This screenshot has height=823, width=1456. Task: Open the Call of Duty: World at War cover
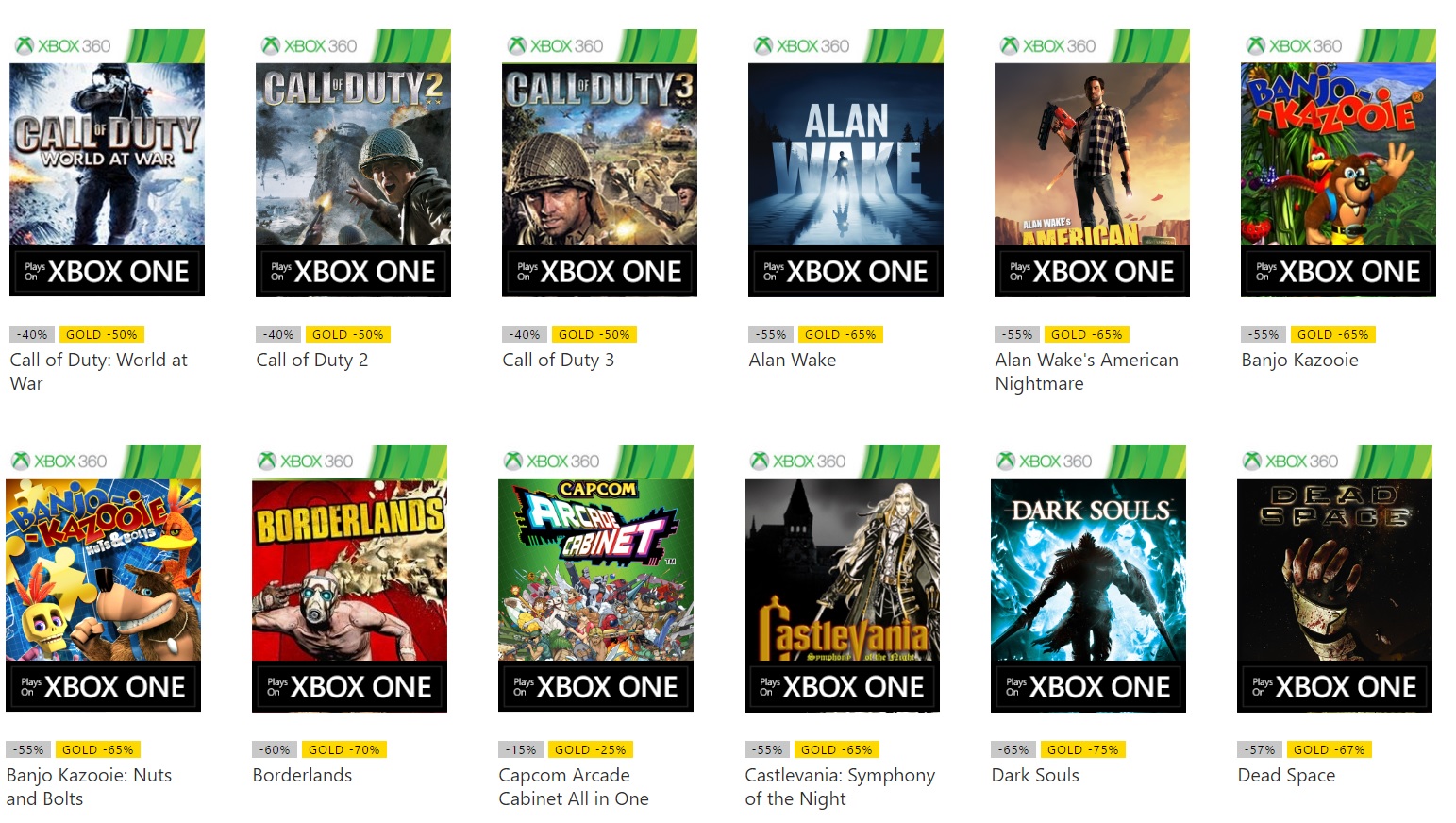107,162
